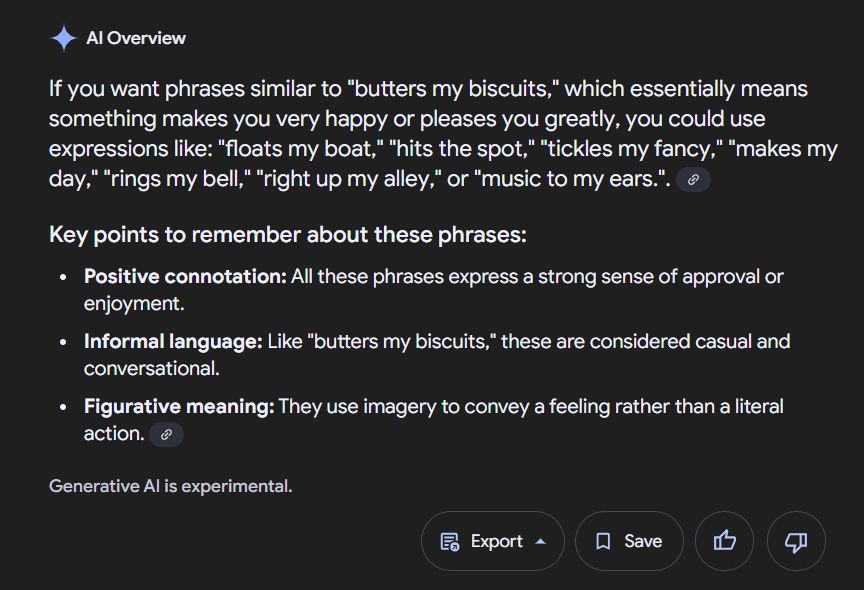Select the "Informal language:" bold label
Viewport: 864px width, 590px height.
[173, 342]
